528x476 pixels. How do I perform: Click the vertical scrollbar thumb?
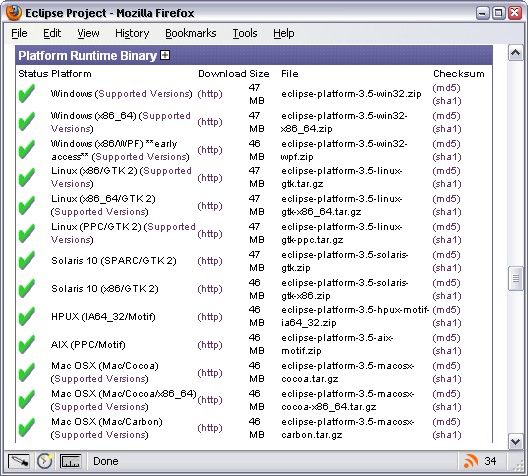pos(515,278)
